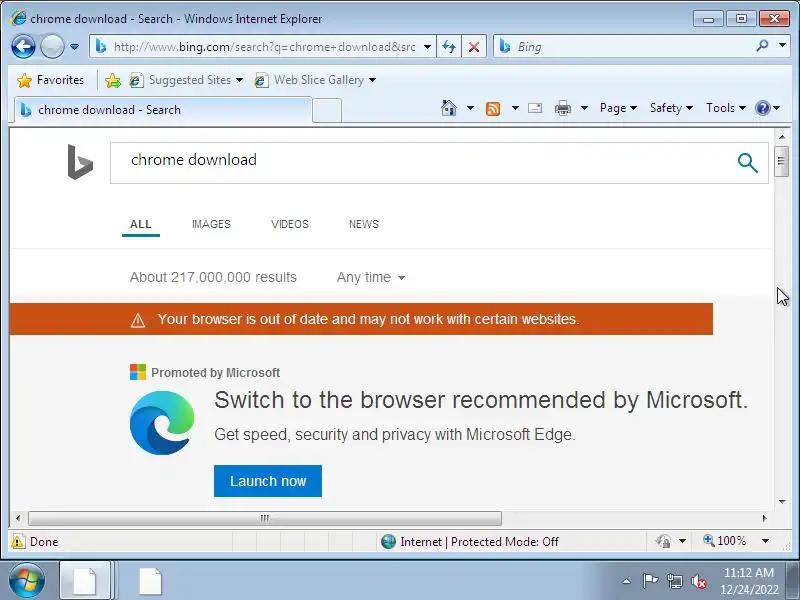Click 'Internet | Protected Mode: Off' status text

tap(479, 542)
